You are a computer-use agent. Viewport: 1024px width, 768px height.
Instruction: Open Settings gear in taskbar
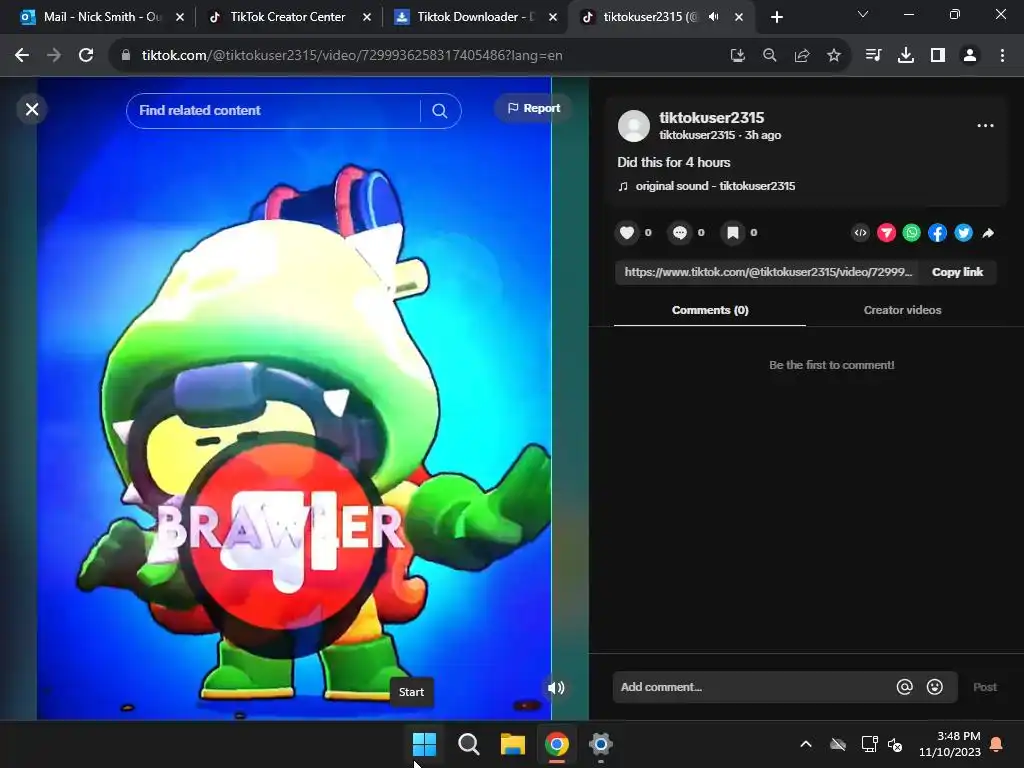coord(600,744)
